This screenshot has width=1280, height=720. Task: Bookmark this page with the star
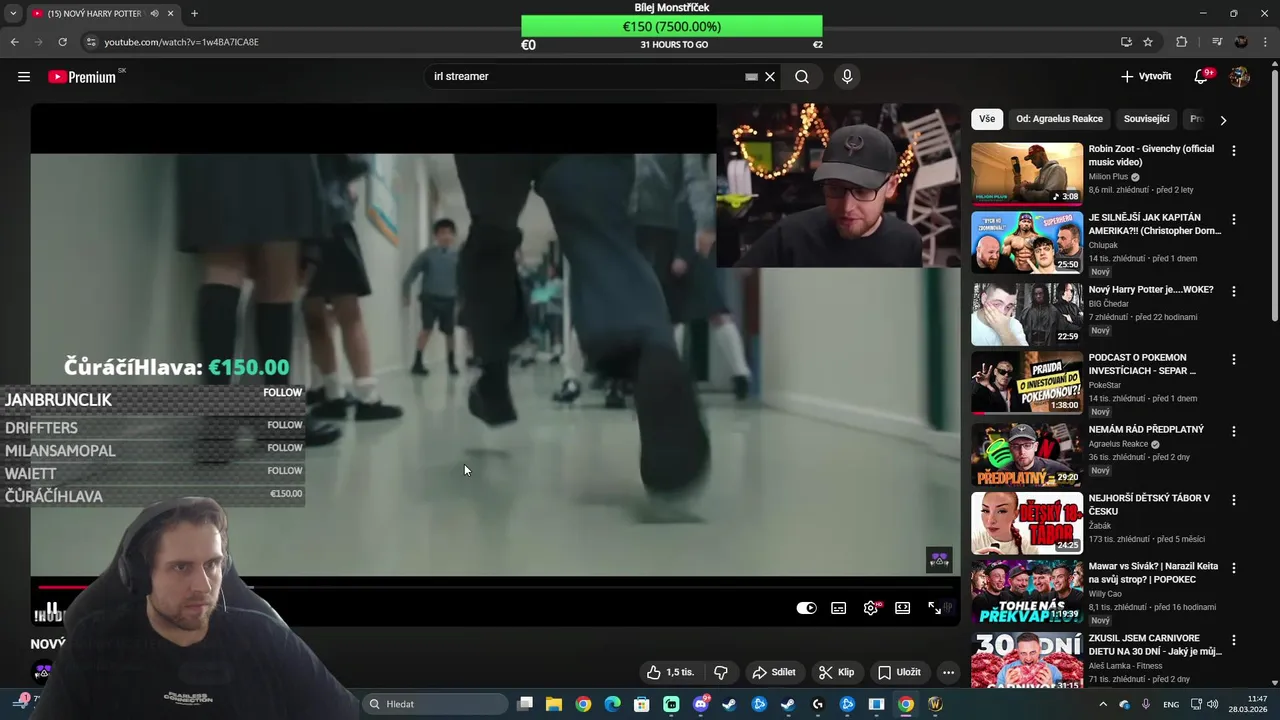click(x=1148, y=42)
